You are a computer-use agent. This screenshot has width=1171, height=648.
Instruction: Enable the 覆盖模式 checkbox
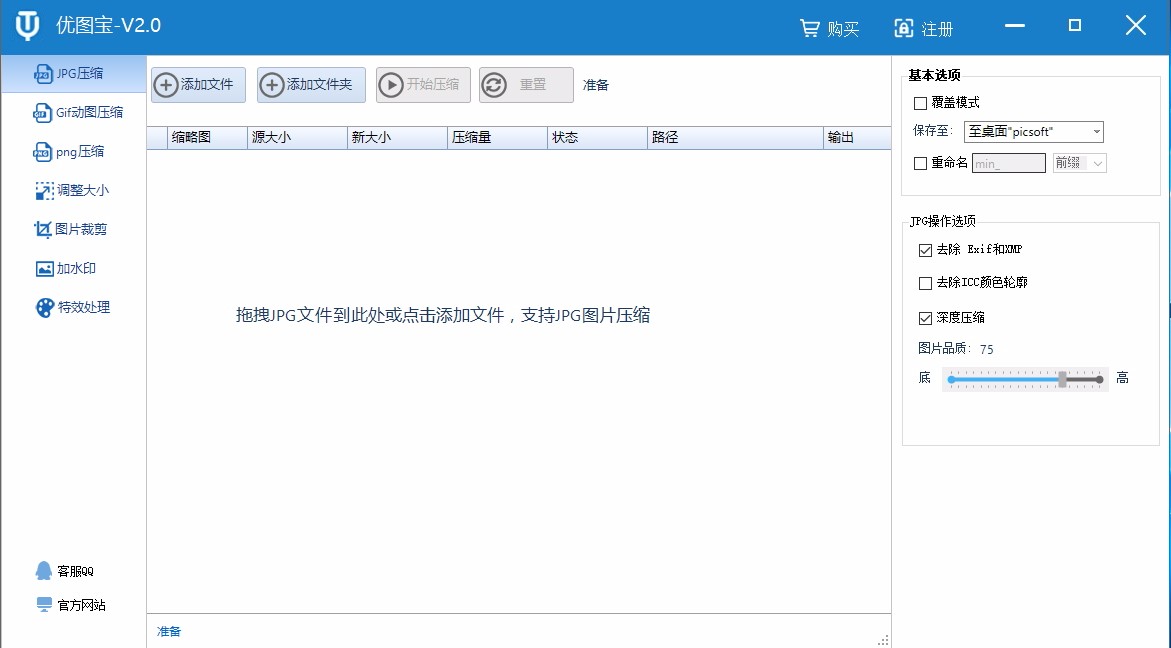(x=921, y=103)
